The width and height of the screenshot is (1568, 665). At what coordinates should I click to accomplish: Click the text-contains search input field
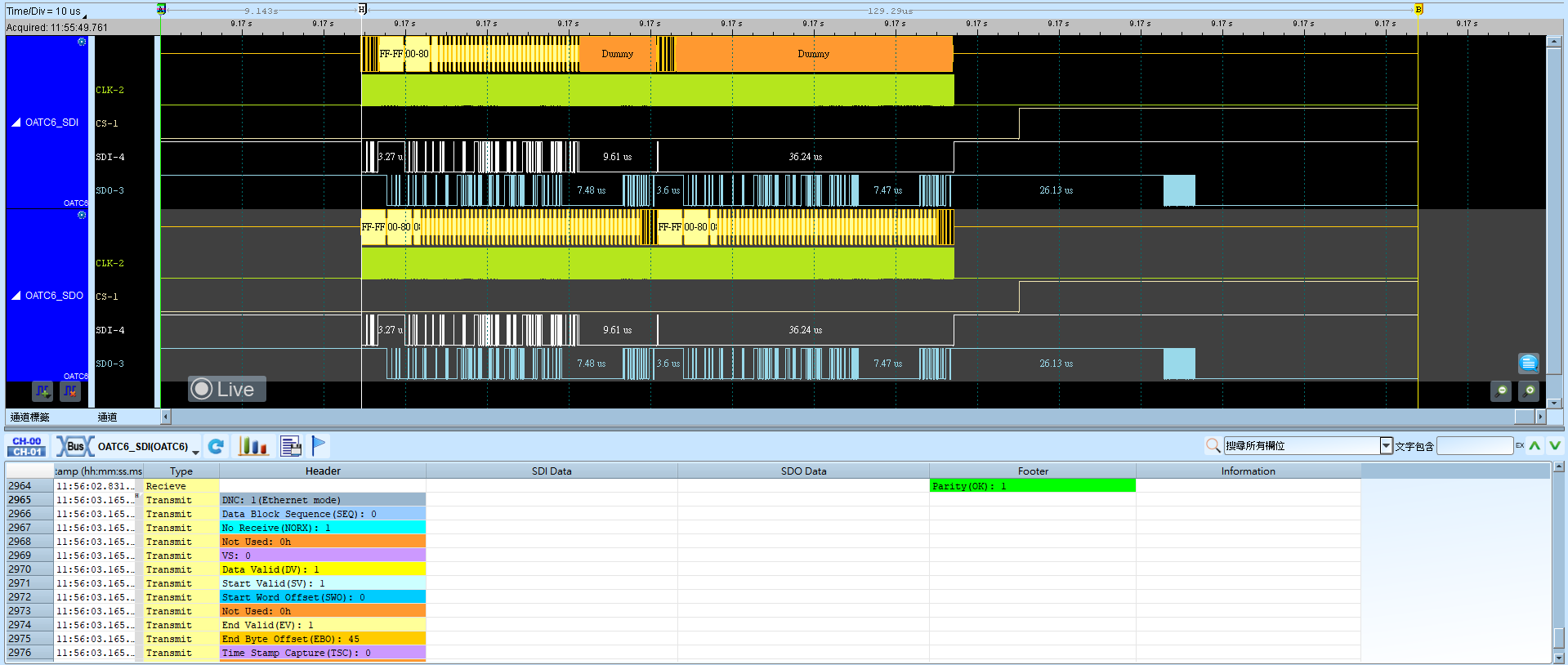tap(1475, 445)
